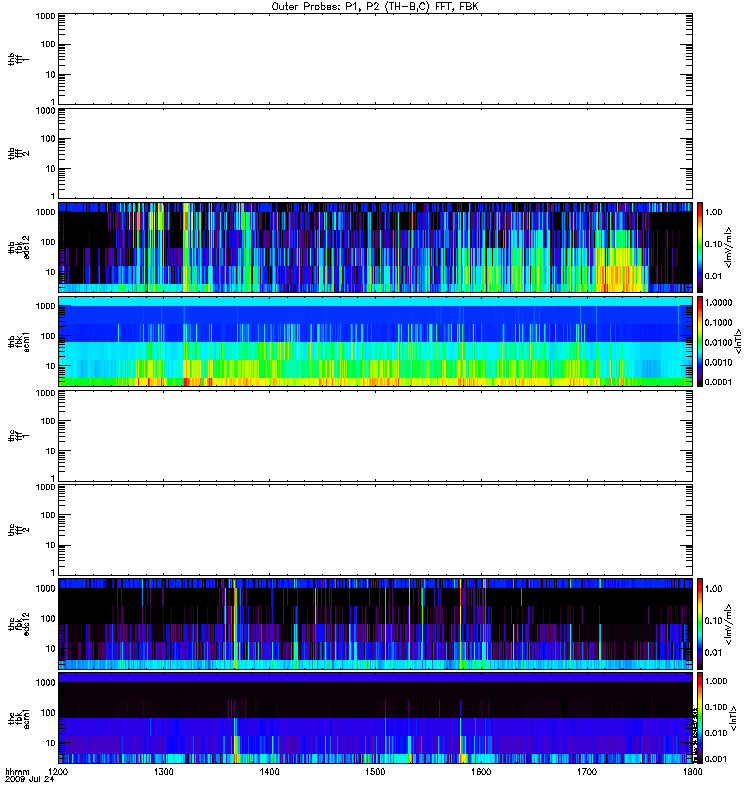The width and height of the screenshot is (750, 800).
Task: Click the 'thc fbk scm1' y-axis title
Action: (x=19, y=718)
